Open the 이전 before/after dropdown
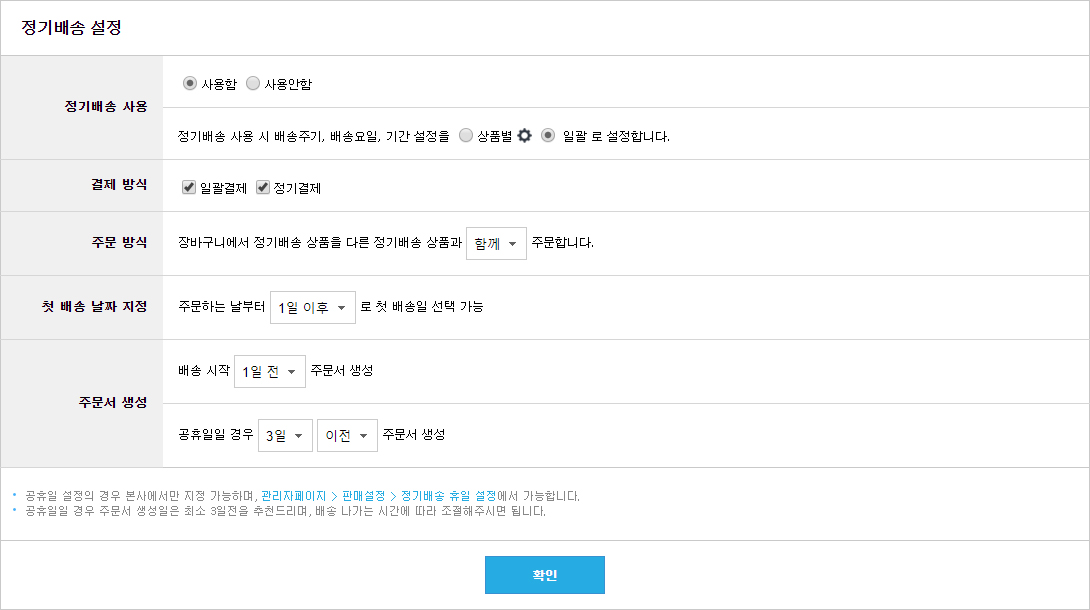This screenshot has height=610, width=1090. (348, 435)
